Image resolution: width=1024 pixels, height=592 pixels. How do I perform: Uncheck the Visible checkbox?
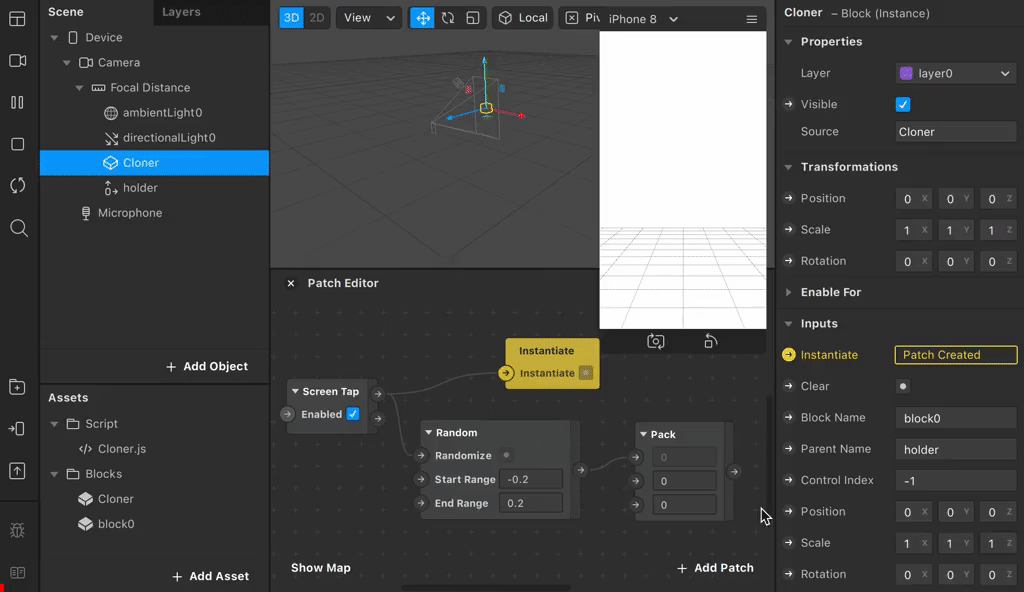(x=903, y=105)
